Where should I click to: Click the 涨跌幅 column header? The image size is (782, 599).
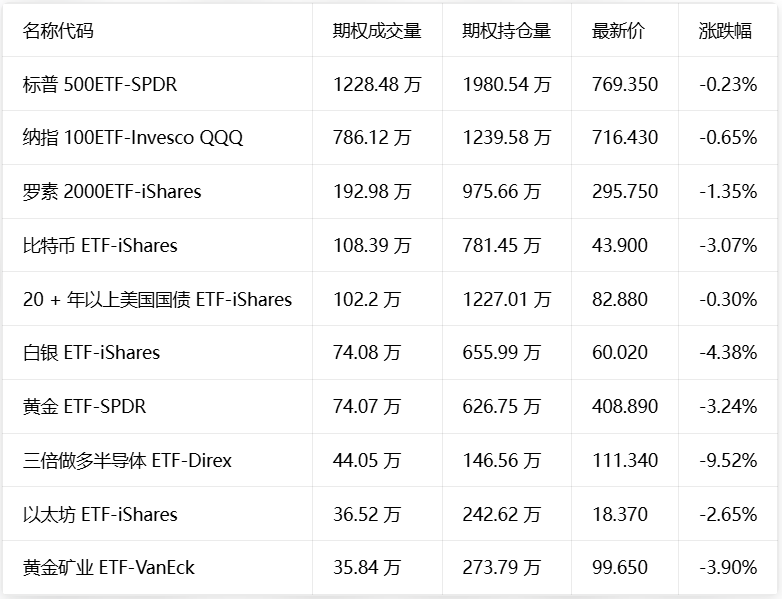click(x=725, y=31)
